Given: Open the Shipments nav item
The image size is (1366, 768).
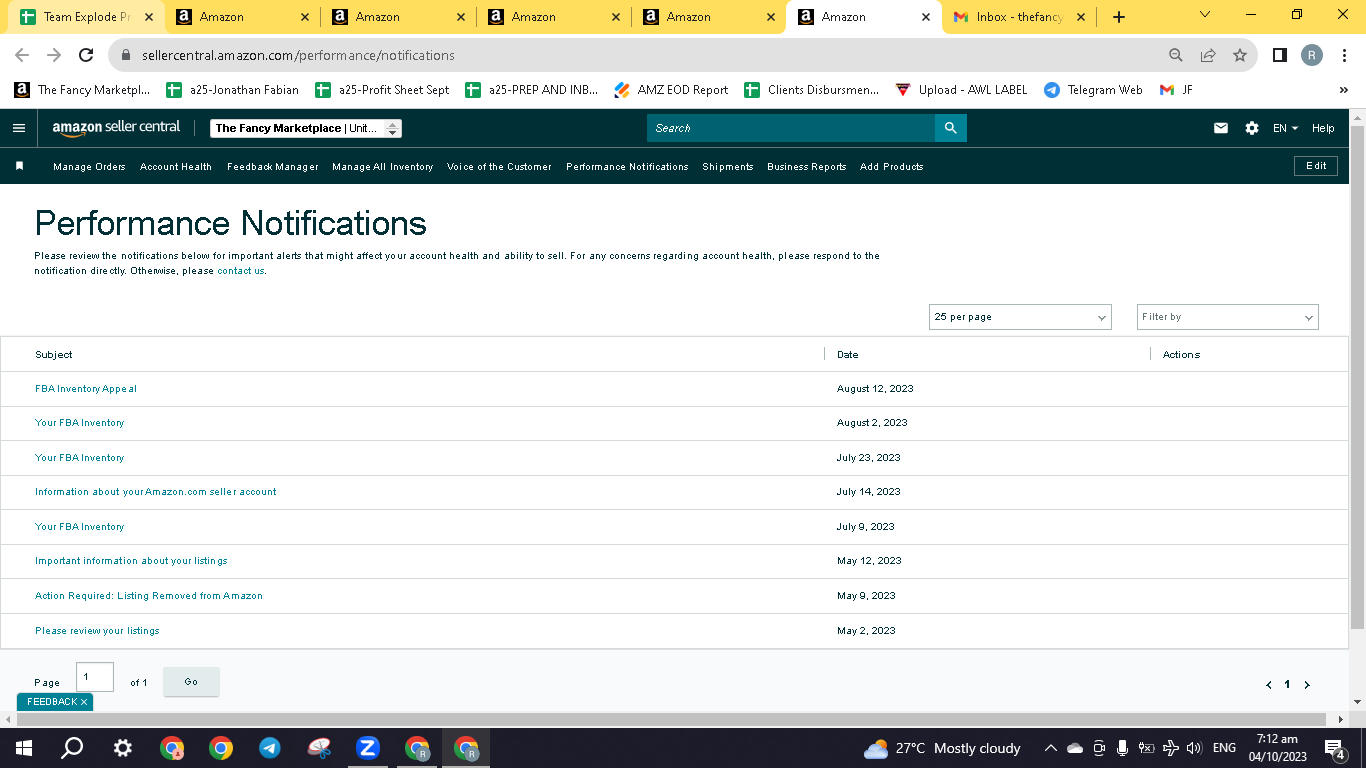Looking at the screenshot, I should click(x=727, y=167).
